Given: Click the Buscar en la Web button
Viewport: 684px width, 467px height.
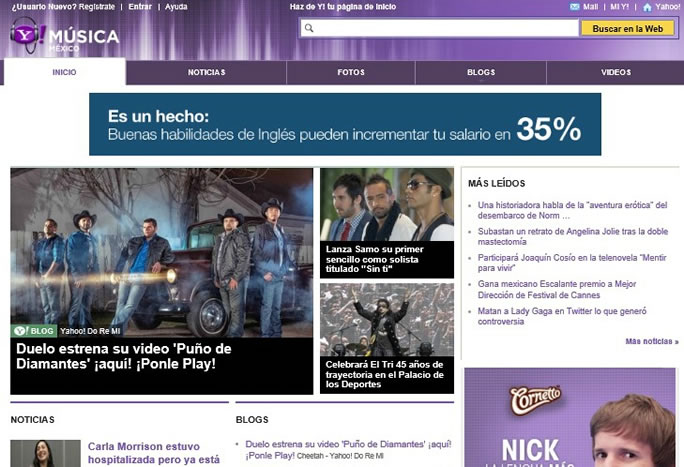Looking at the screenshot, I should click(x=627, y=29).
